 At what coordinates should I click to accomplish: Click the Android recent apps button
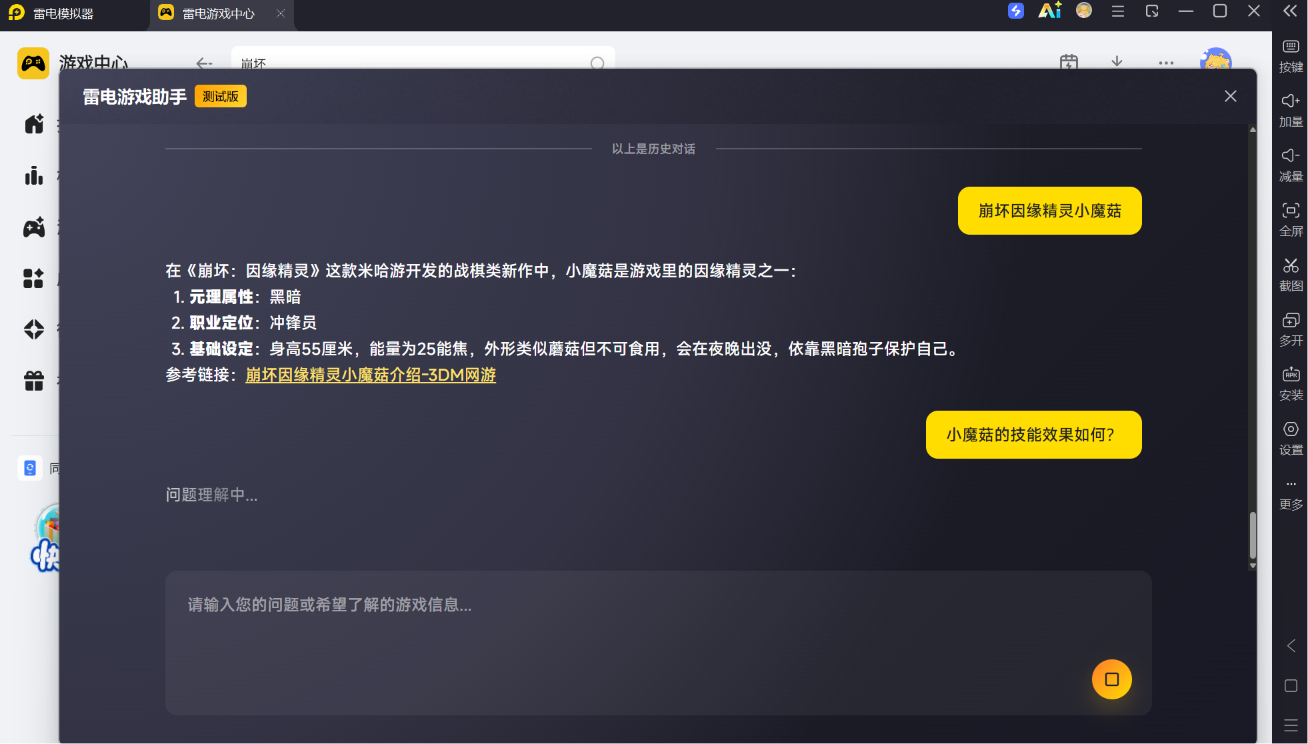click(1291, 725)
